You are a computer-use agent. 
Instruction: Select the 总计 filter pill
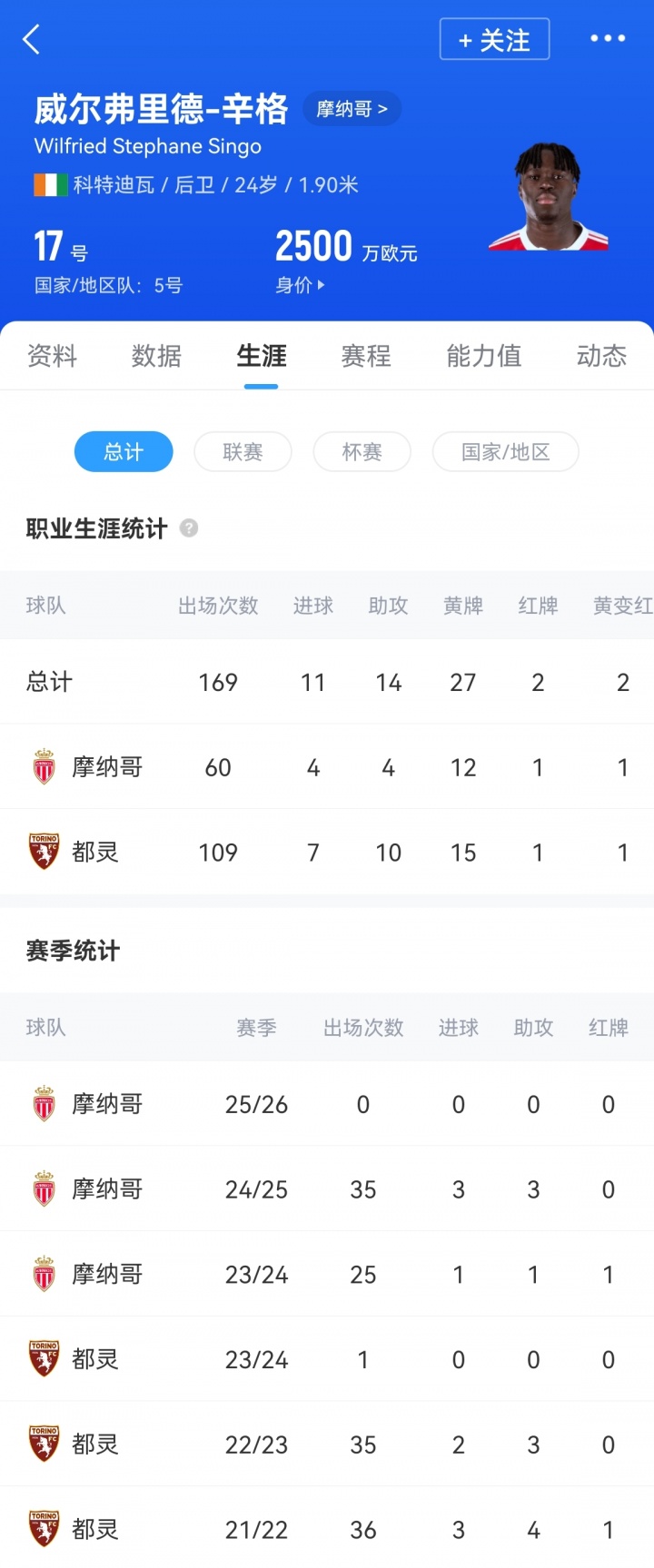[124, 452]
